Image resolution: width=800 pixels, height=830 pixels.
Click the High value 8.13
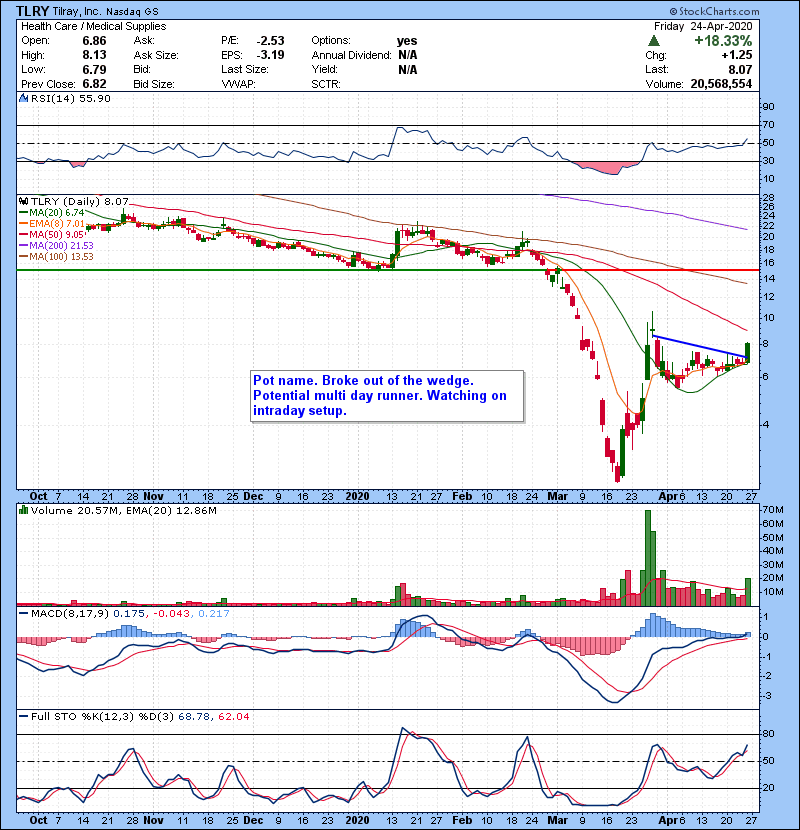pos(94,55)
